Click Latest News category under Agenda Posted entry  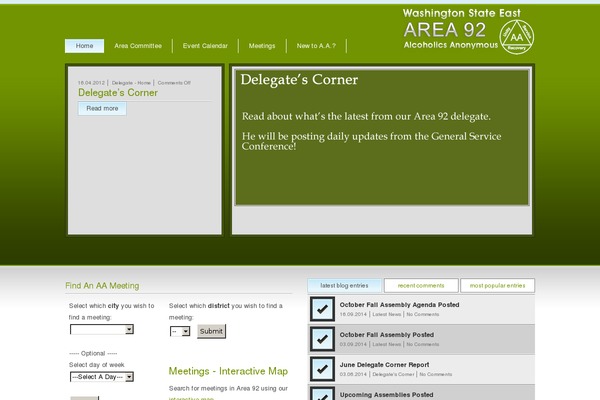[x=386, y=314]
